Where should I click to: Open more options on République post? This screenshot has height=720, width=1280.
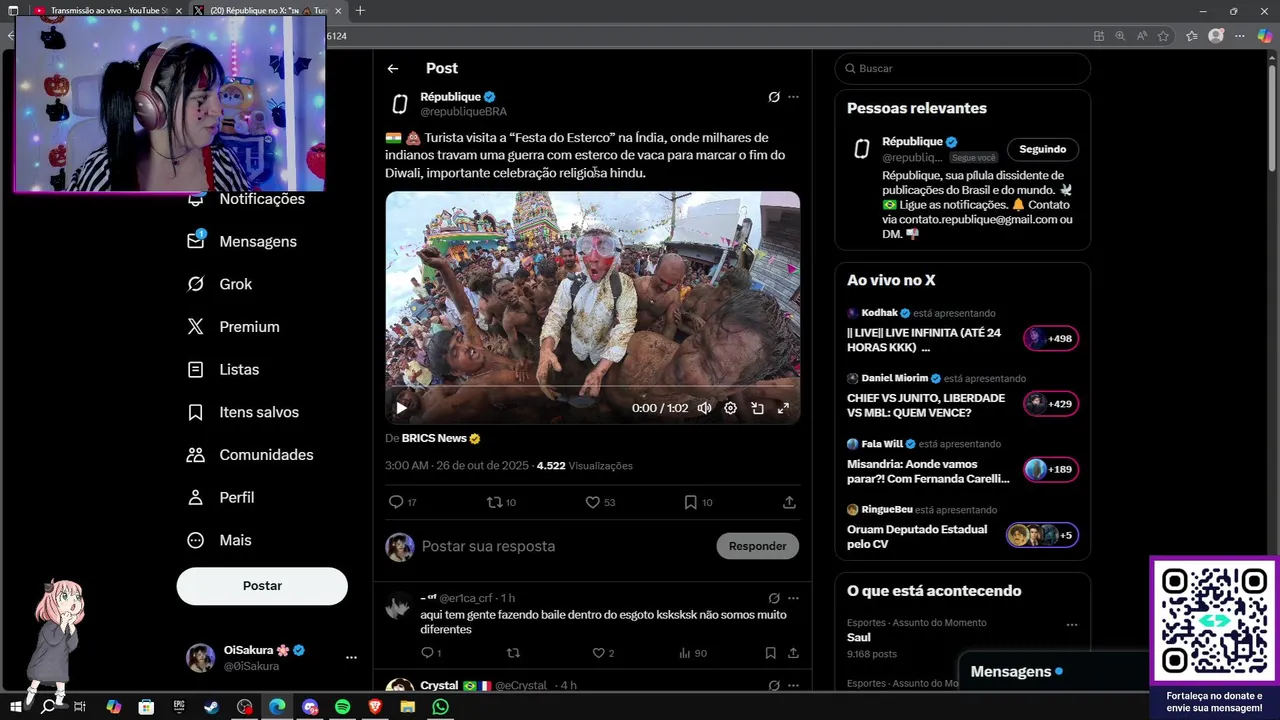coord(793,97)
